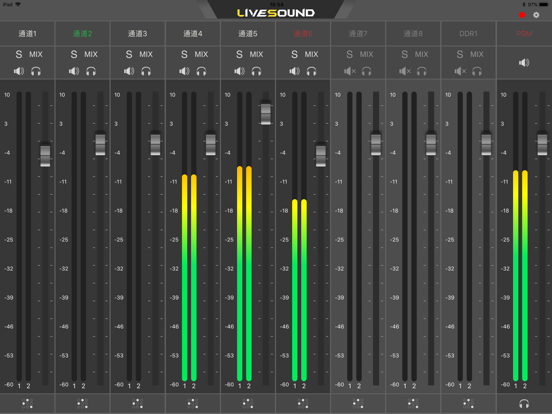
Task: Mute channel 通道4 speaker icon
Action: 184,71
